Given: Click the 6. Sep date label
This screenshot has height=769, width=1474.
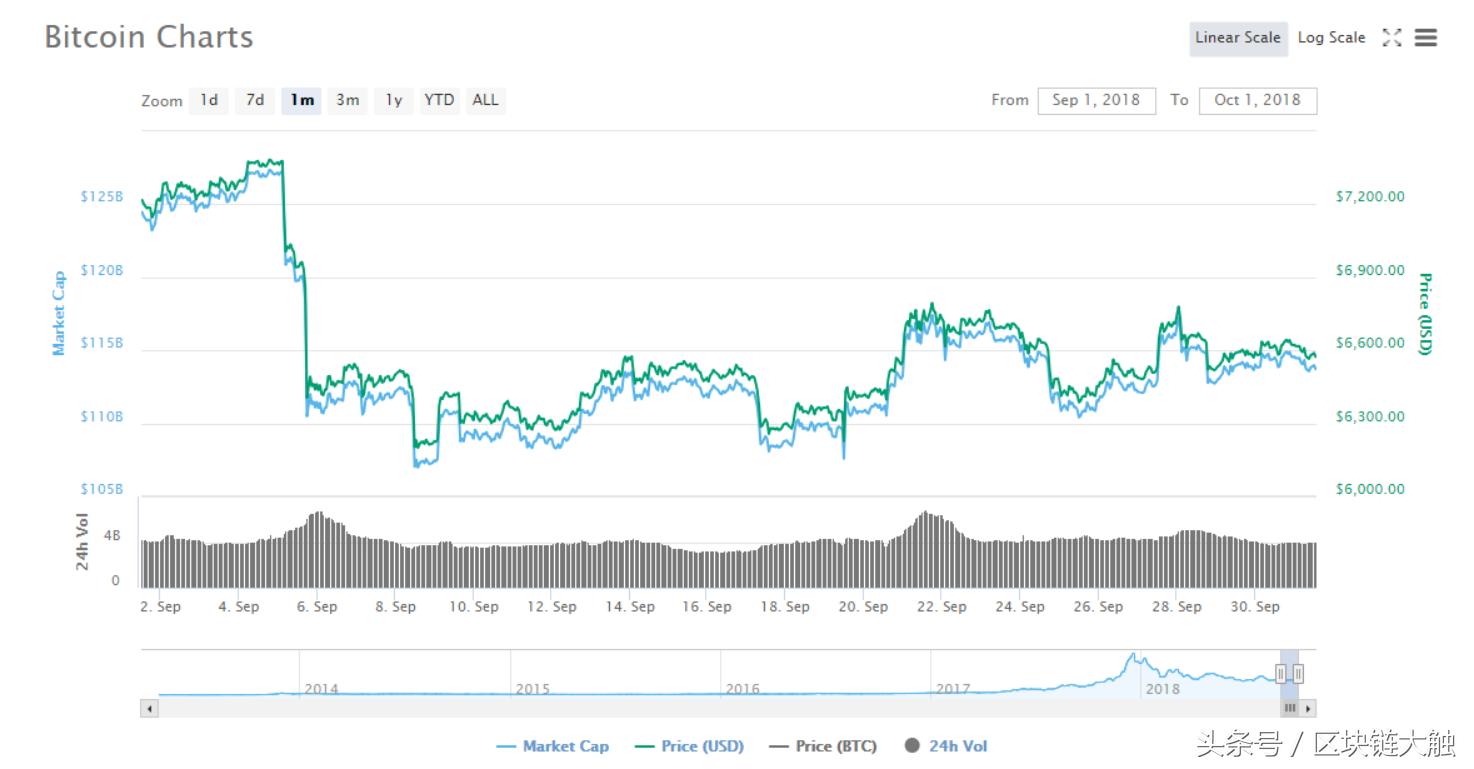Looking at the screenshot, I should pyautogui.click(x=317, y=607).
